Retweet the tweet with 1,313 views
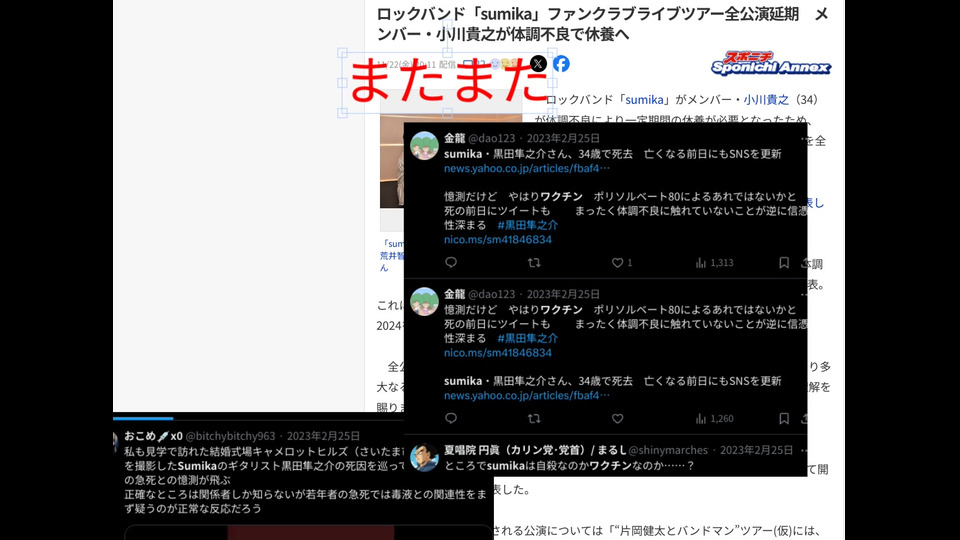Image resolution: width=960 pixels, height=540 pixels. [534, 263]
